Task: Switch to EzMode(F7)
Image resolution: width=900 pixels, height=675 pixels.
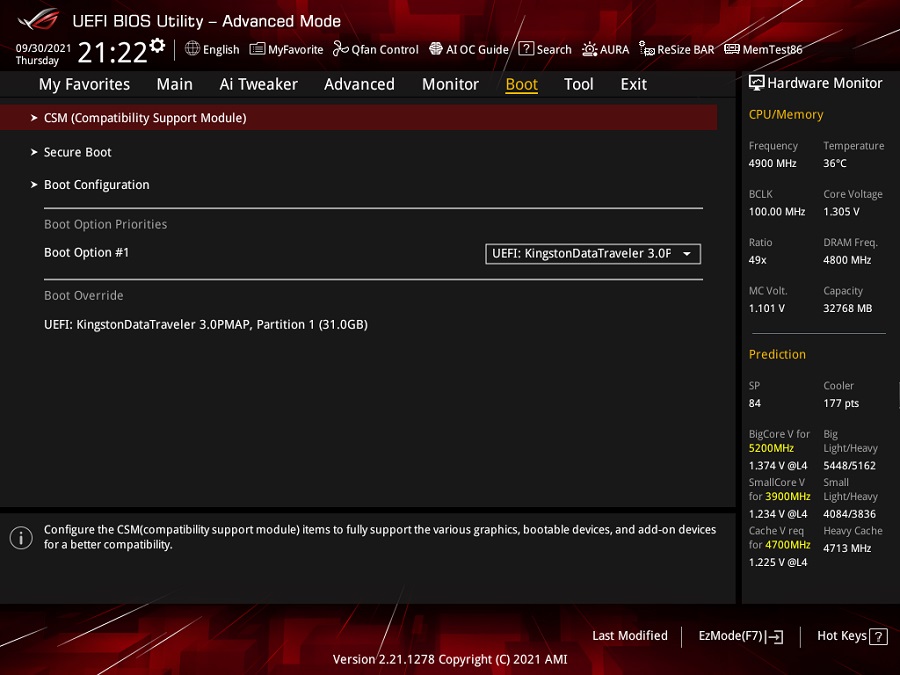Action: click(740, 636)
